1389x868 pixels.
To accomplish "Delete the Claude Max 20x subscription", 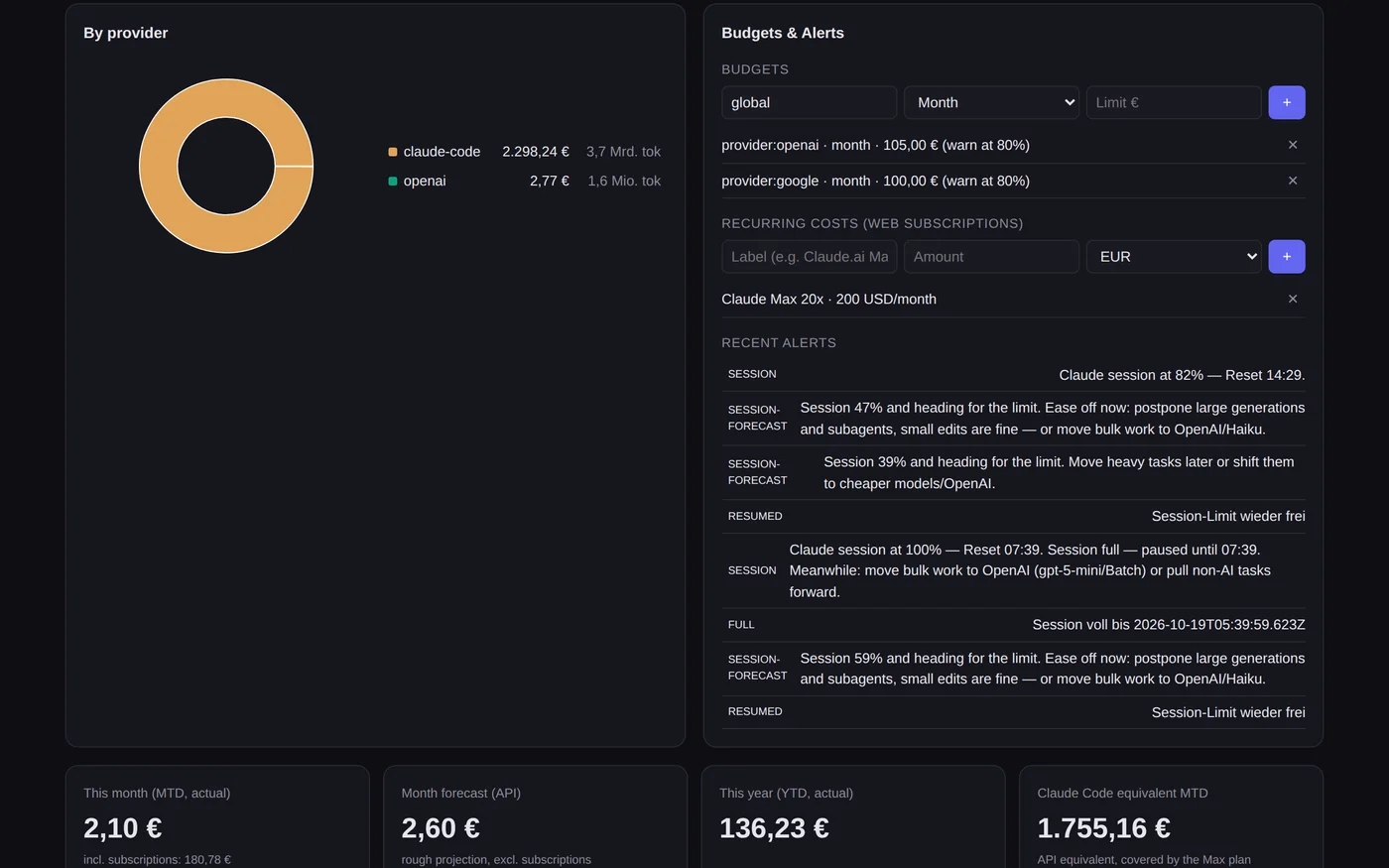I will (x=1292, y=299).
